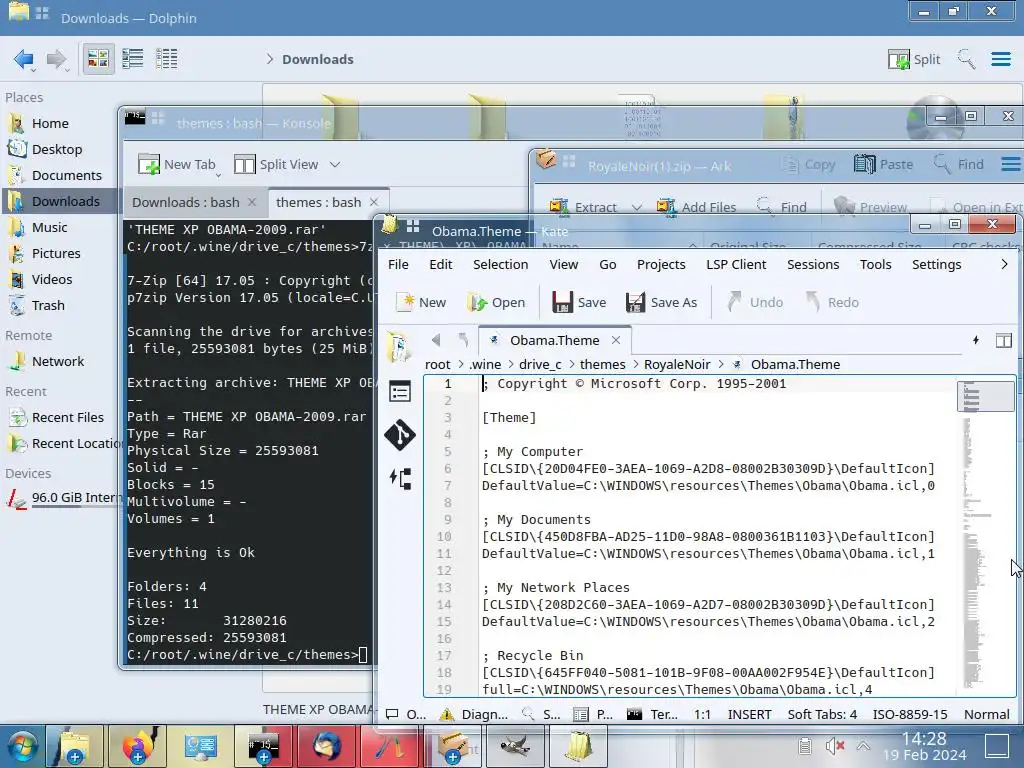Switch Dolphin to Icons view mode

[x=99, y=59]
